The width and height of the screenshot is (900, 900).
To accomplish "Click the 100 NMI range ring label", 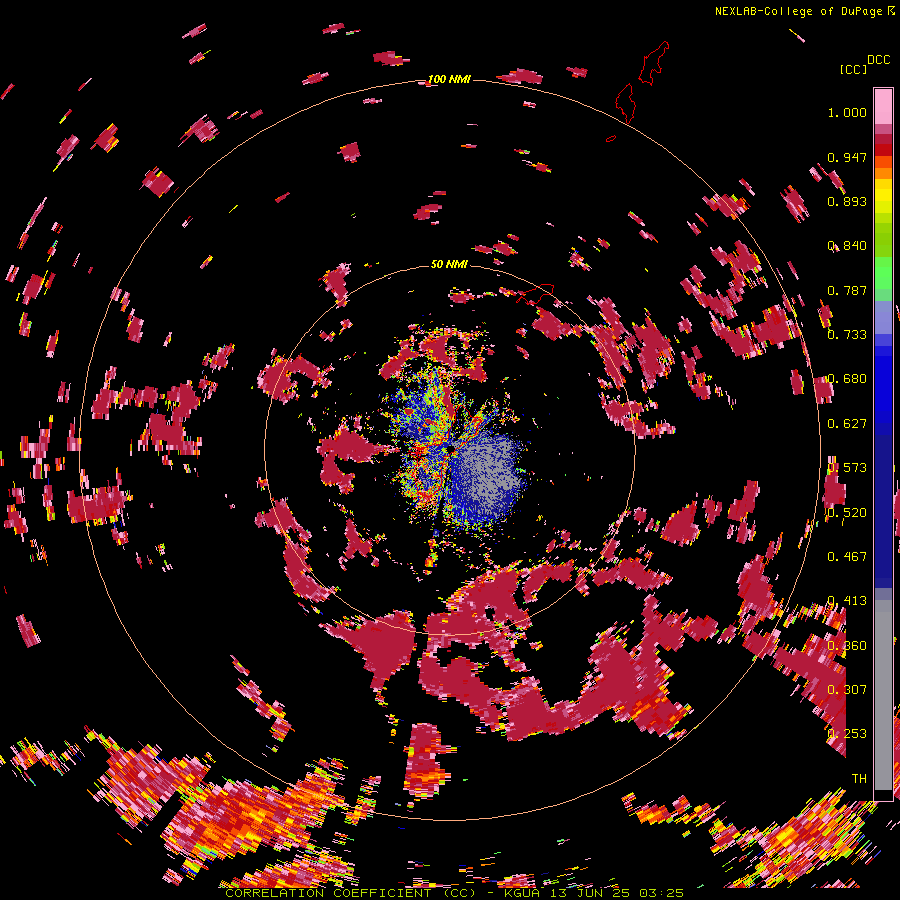I will point(449,79).
